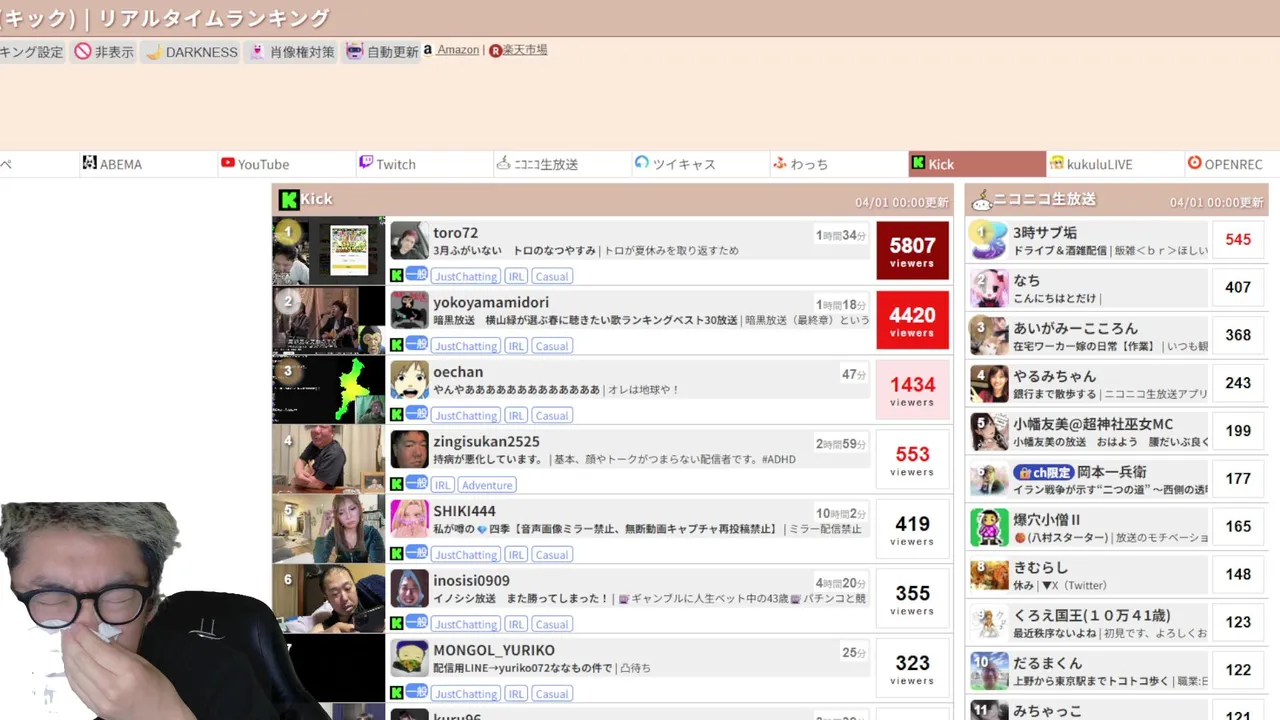Toggle DARKNESS dark mode
Viewport: 1280px width, 720px height.
coord(190,52)
